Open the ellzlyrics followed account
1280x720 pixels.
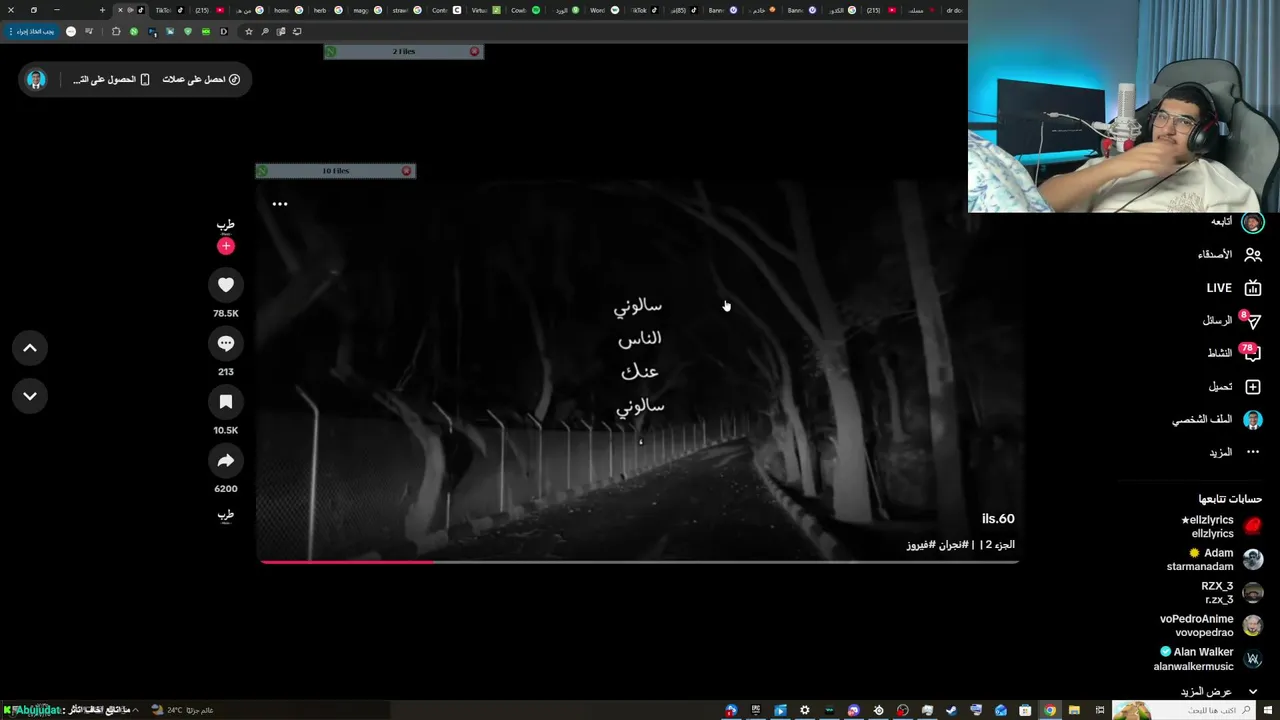(1222, 527)
